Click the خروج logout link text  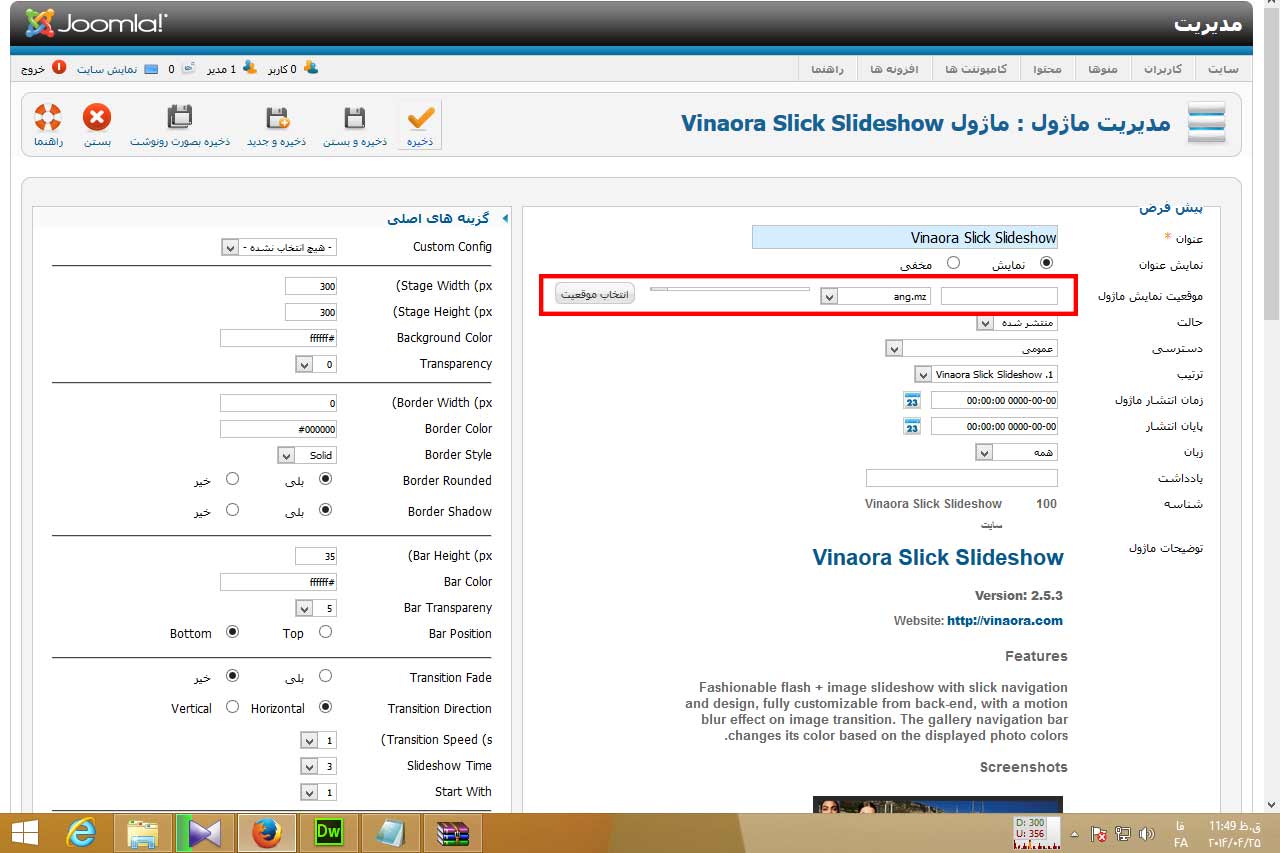(x=33, y=69)
